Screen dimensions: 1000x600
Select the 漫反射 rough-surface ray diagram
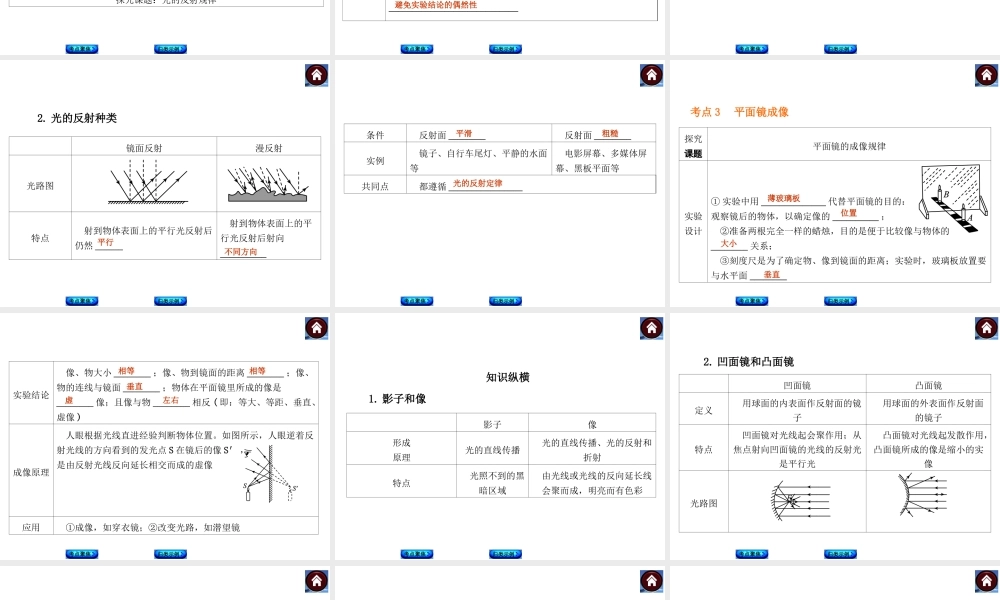tap(268, 184)
